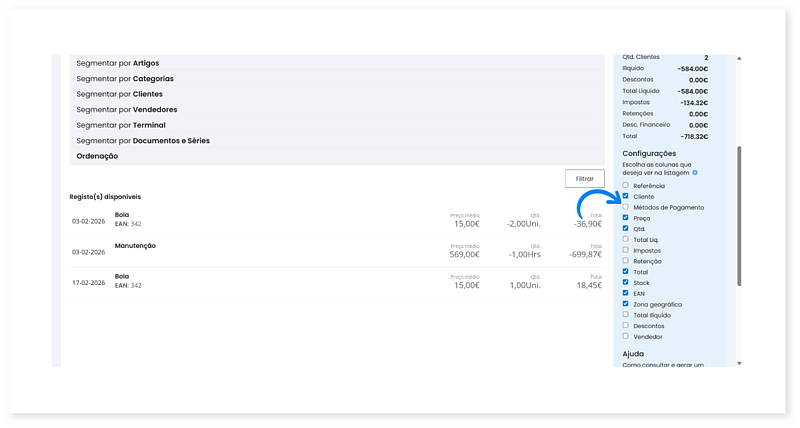800x428 pixels.
Task: Expand Segmentar por Categorias section
Action: click(x=124, y=78)
